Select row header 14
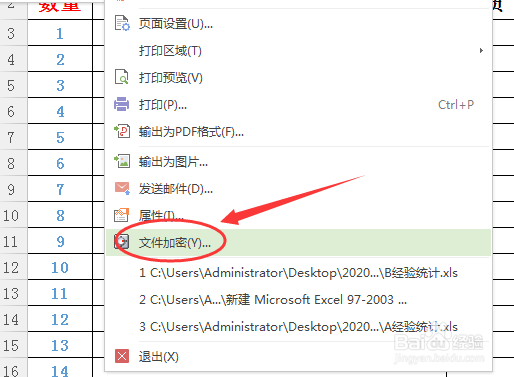 [x=13, y=319]
